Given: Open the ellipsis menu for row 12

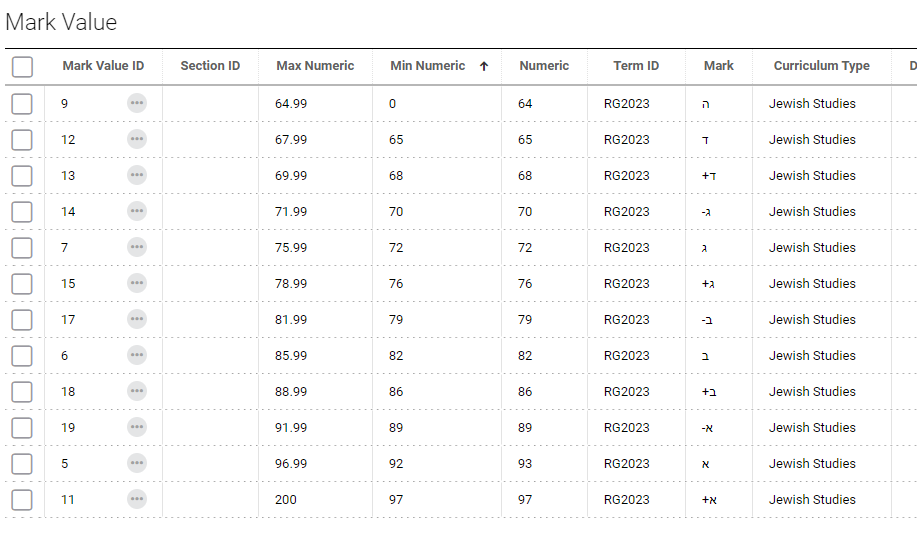Looking at the screenshot, I should [137, 139].
